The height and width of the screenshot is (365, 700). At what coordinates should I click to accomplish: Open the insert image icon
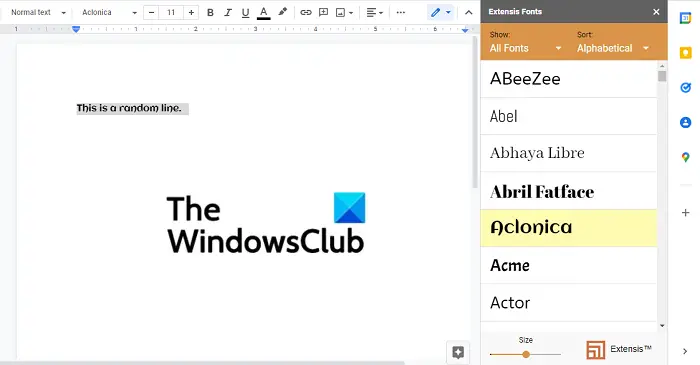(341, 12)
